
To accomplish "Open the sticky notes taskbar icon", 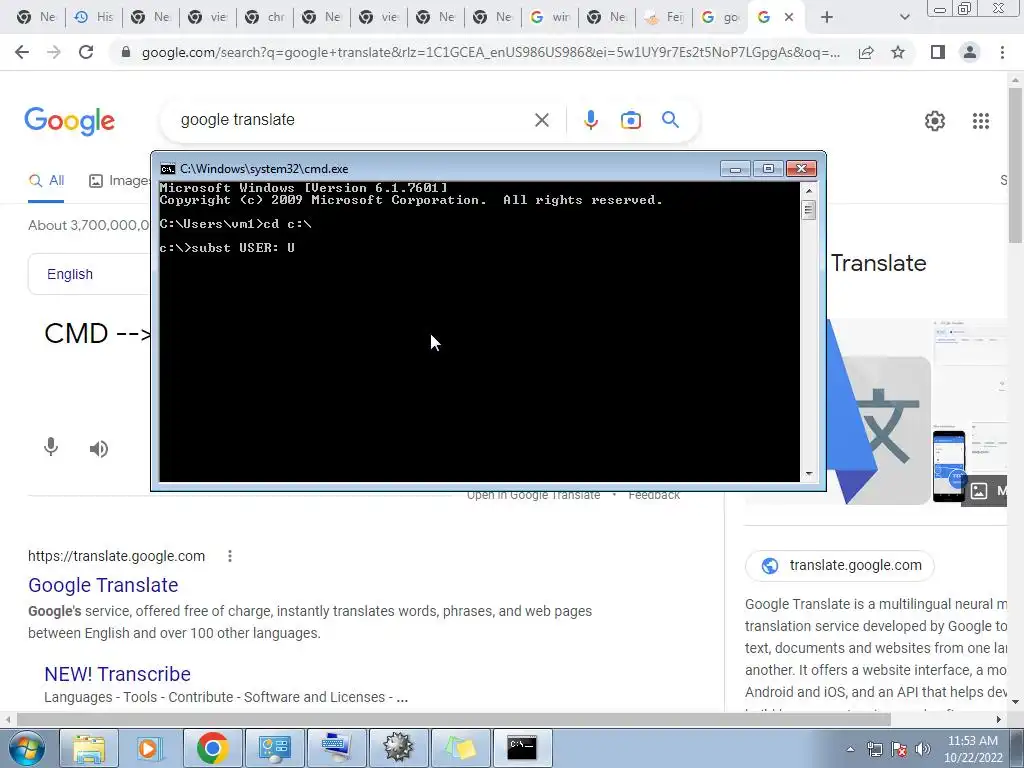I will (460, 748).
